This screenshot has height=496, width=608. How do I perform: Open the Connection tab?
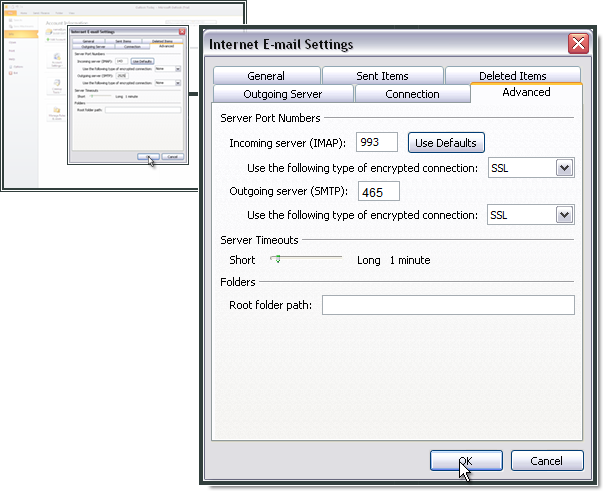point(413,94)
